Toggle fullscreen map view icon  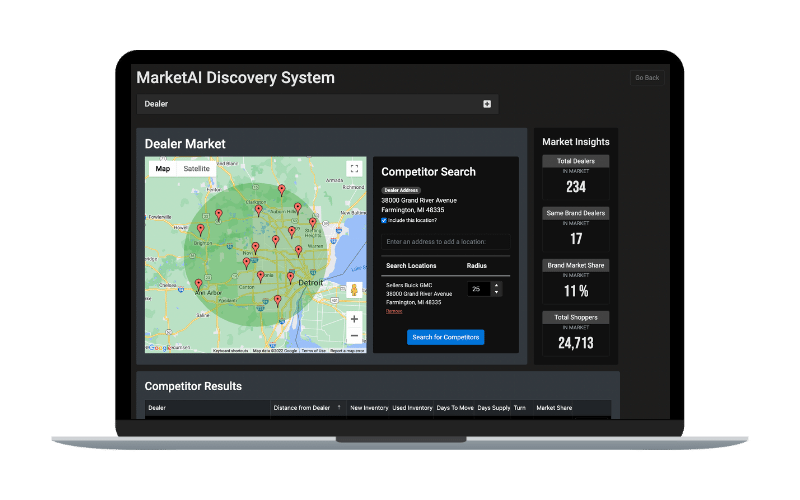pyautogui.click(x=354, y=168)
